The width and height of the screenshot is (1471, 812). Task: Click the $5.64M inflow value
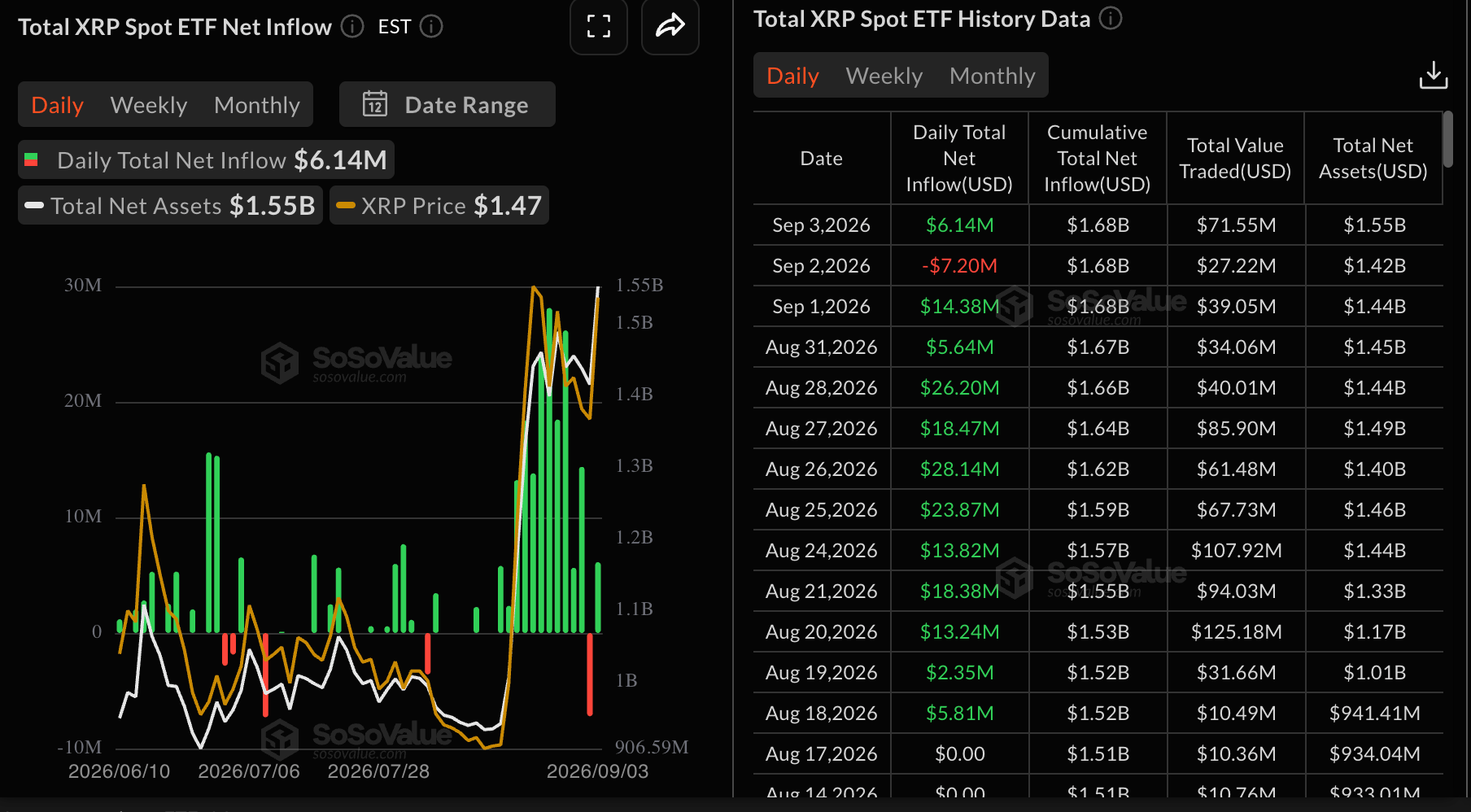[x=960, y=347]
